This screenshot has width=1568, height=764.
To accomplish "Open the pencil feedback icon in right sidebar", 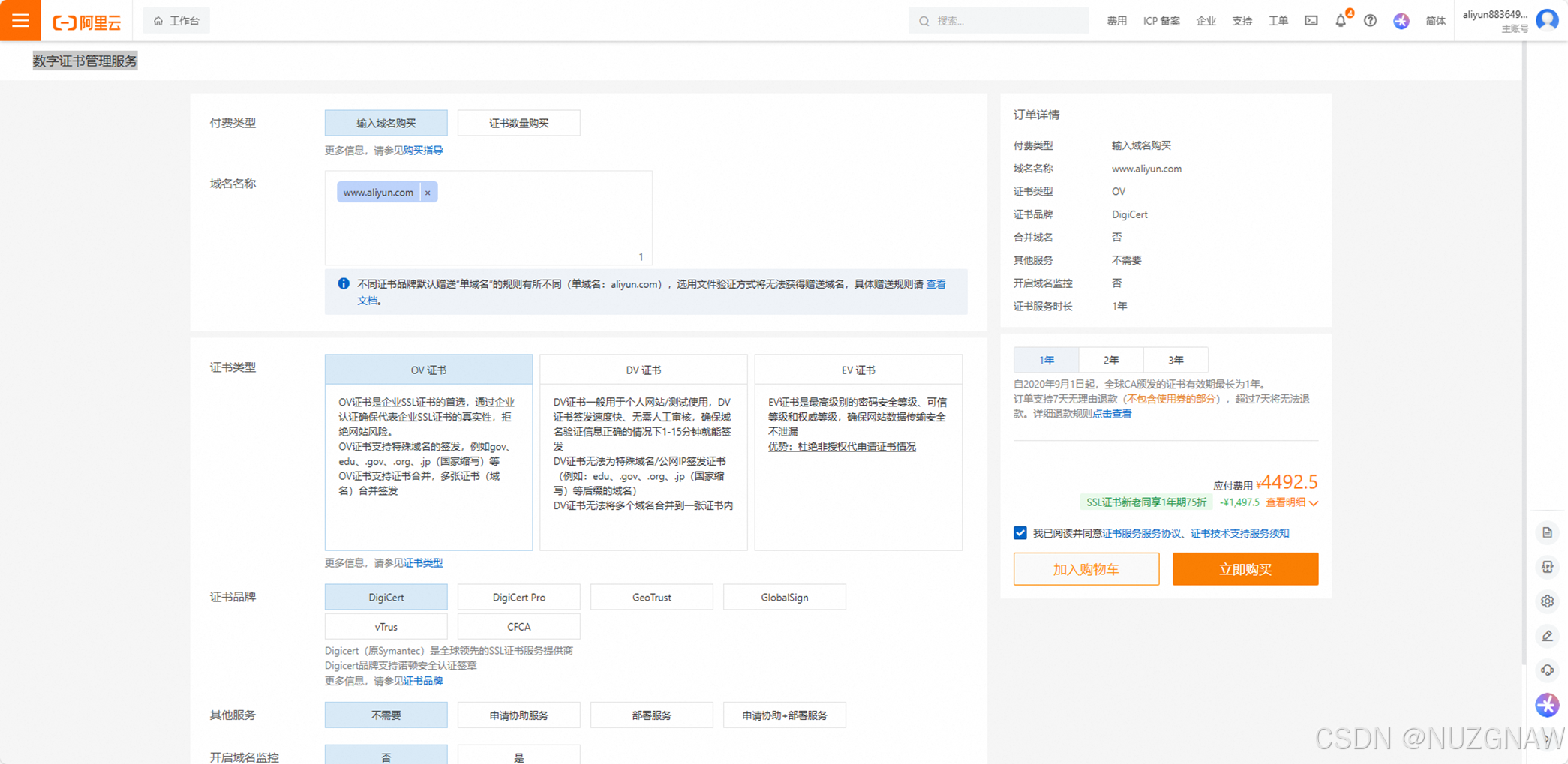I will coord(1547,636).
